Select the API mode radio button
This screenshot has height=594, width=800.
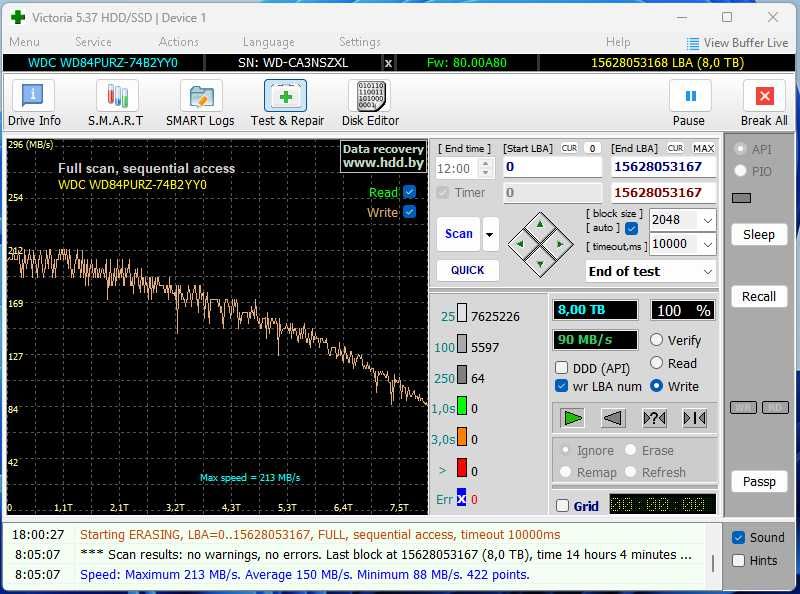[x=740, y=149]
